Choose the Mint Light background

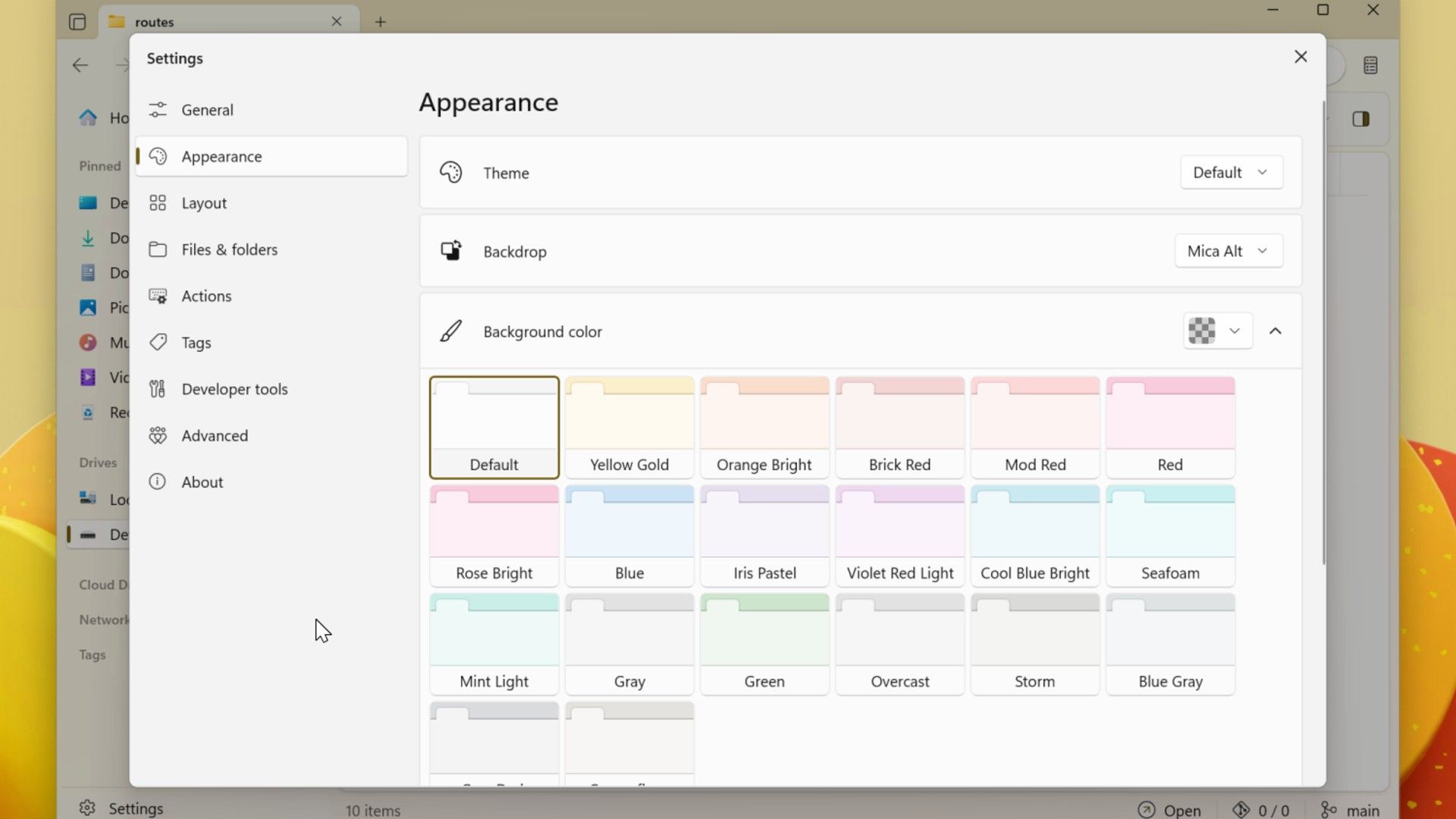494,645
